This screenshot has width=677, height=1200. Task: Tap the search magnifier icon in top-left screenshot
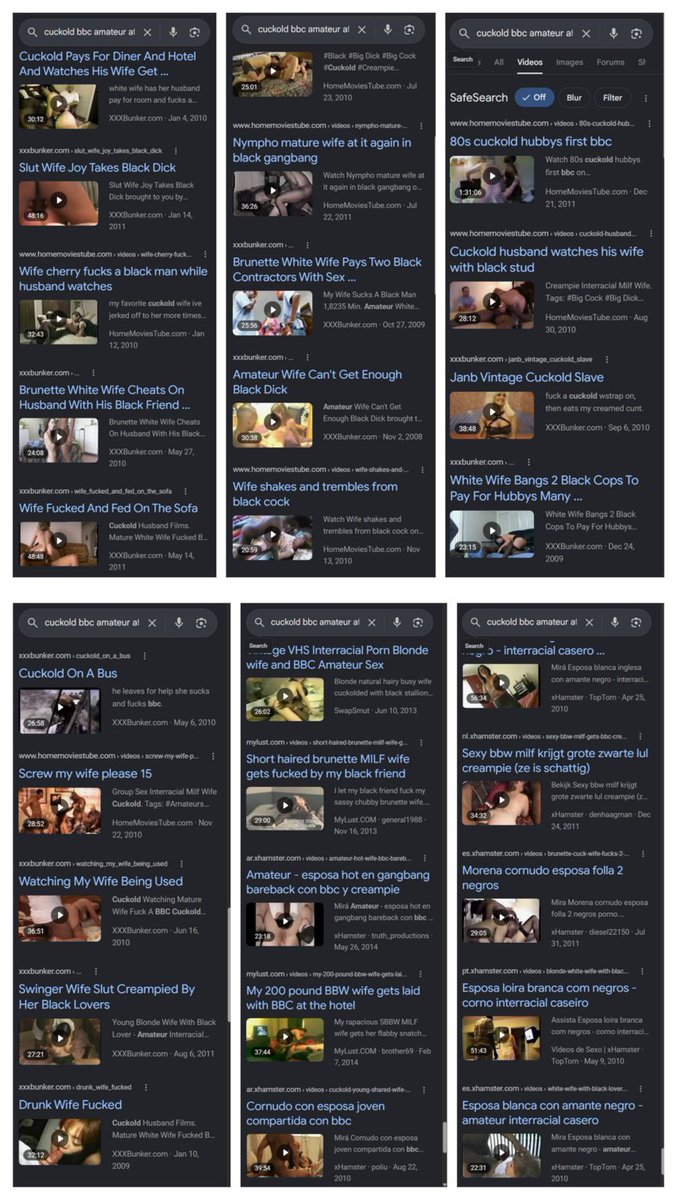click(33, 32)
